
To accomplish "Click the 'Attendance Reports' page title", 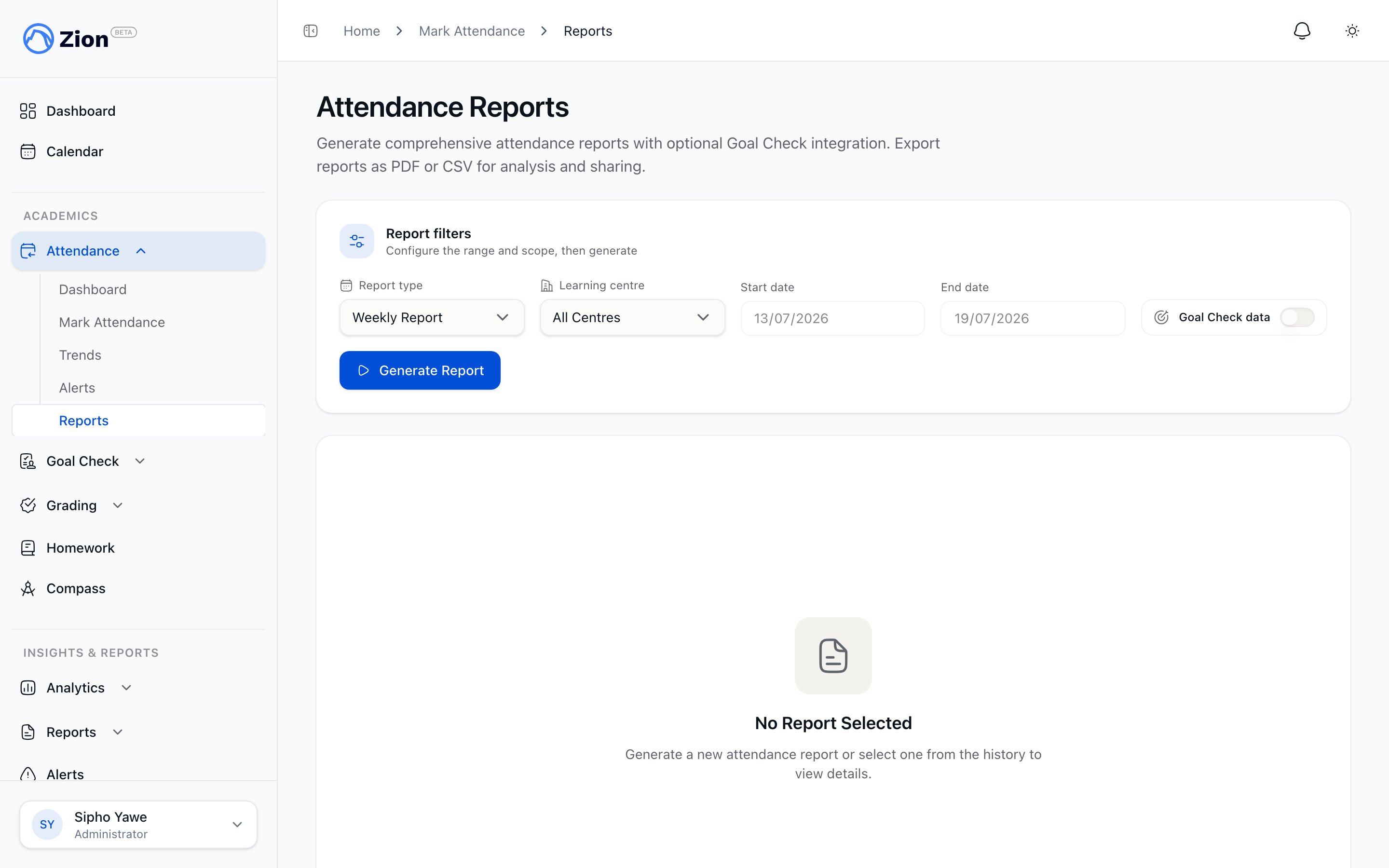I will click(x=443, y=107).
